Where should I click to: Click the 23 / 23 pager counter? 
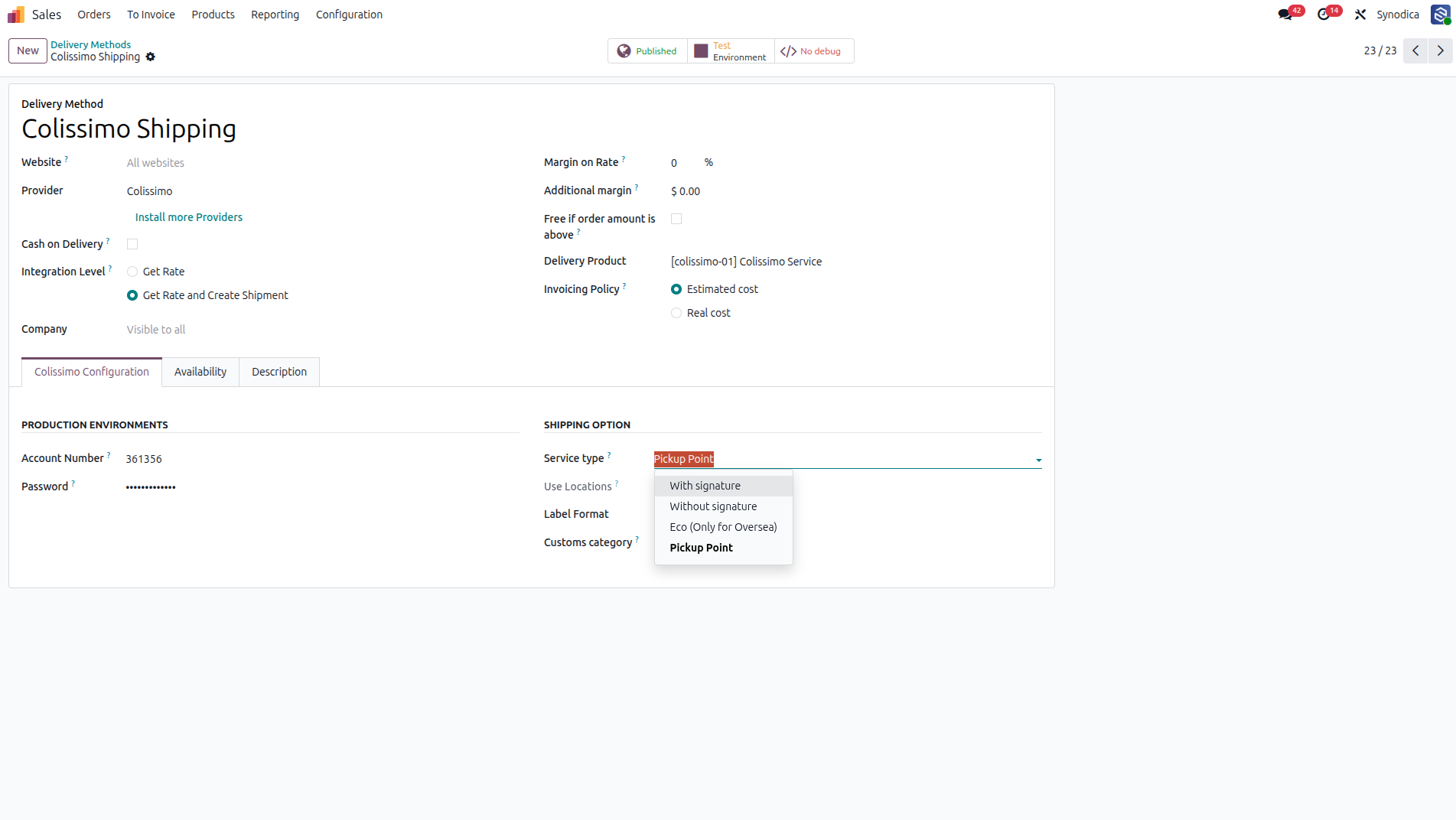1380,50
